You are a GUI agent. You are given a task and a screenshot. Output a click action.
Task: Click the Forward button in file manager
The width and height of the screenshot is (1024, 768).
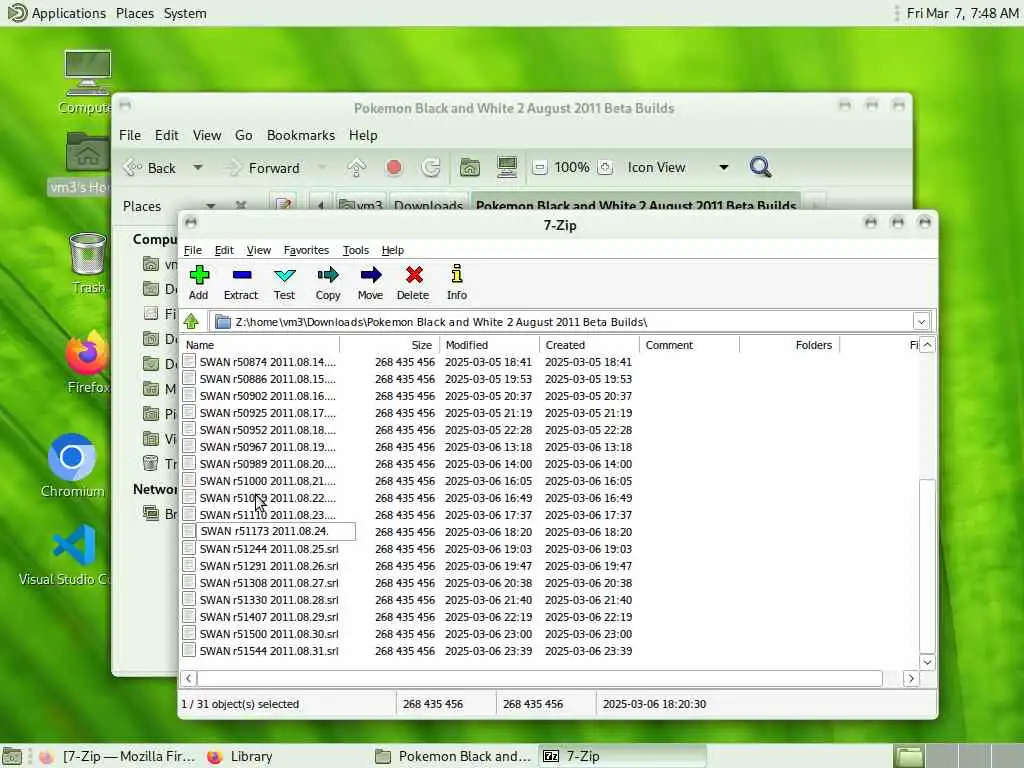(x=263, y=168)
